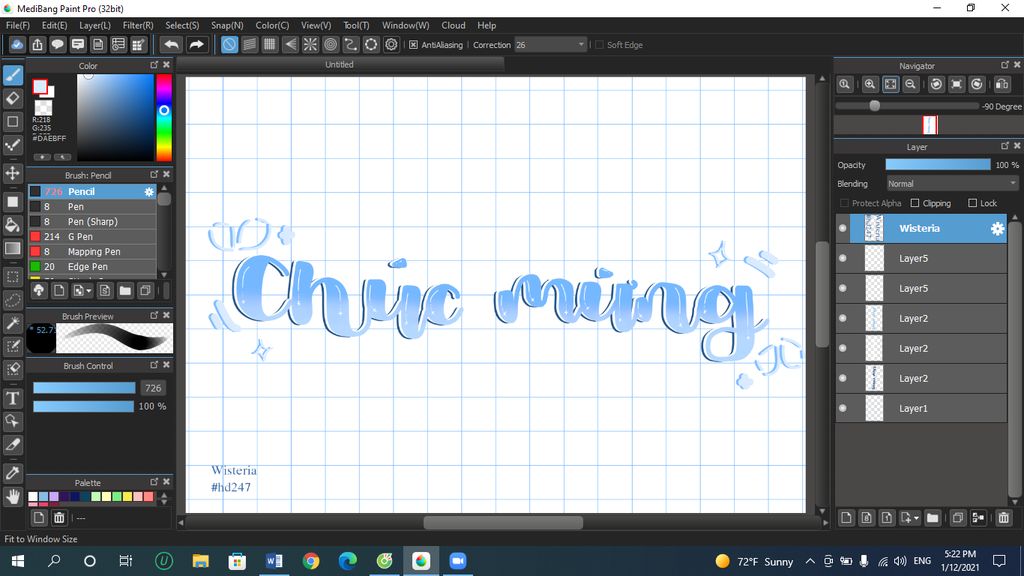Select the G Pen brush

(x=92, y=236)
